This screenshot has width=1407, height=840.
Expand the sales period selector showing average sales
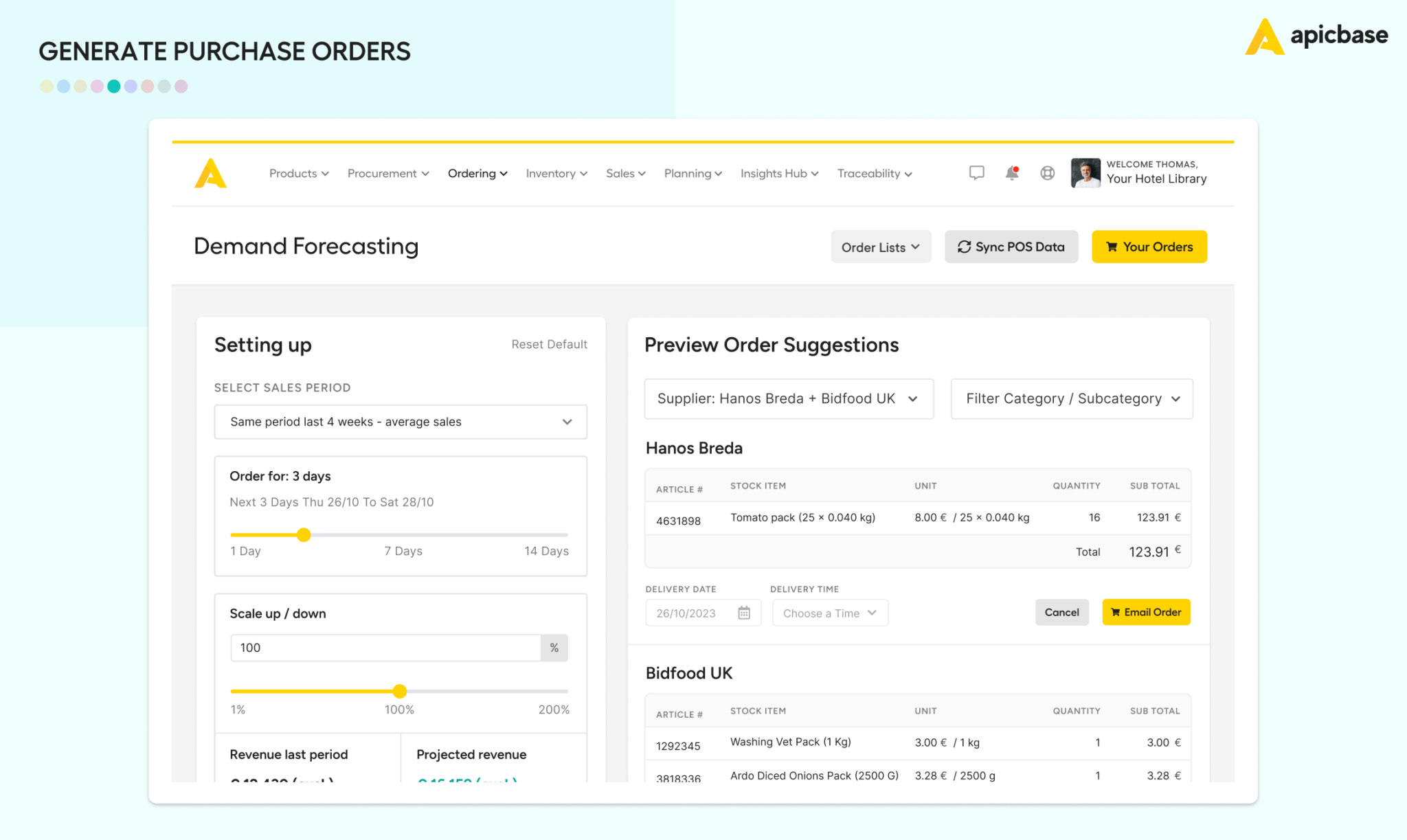coord(401,422)
